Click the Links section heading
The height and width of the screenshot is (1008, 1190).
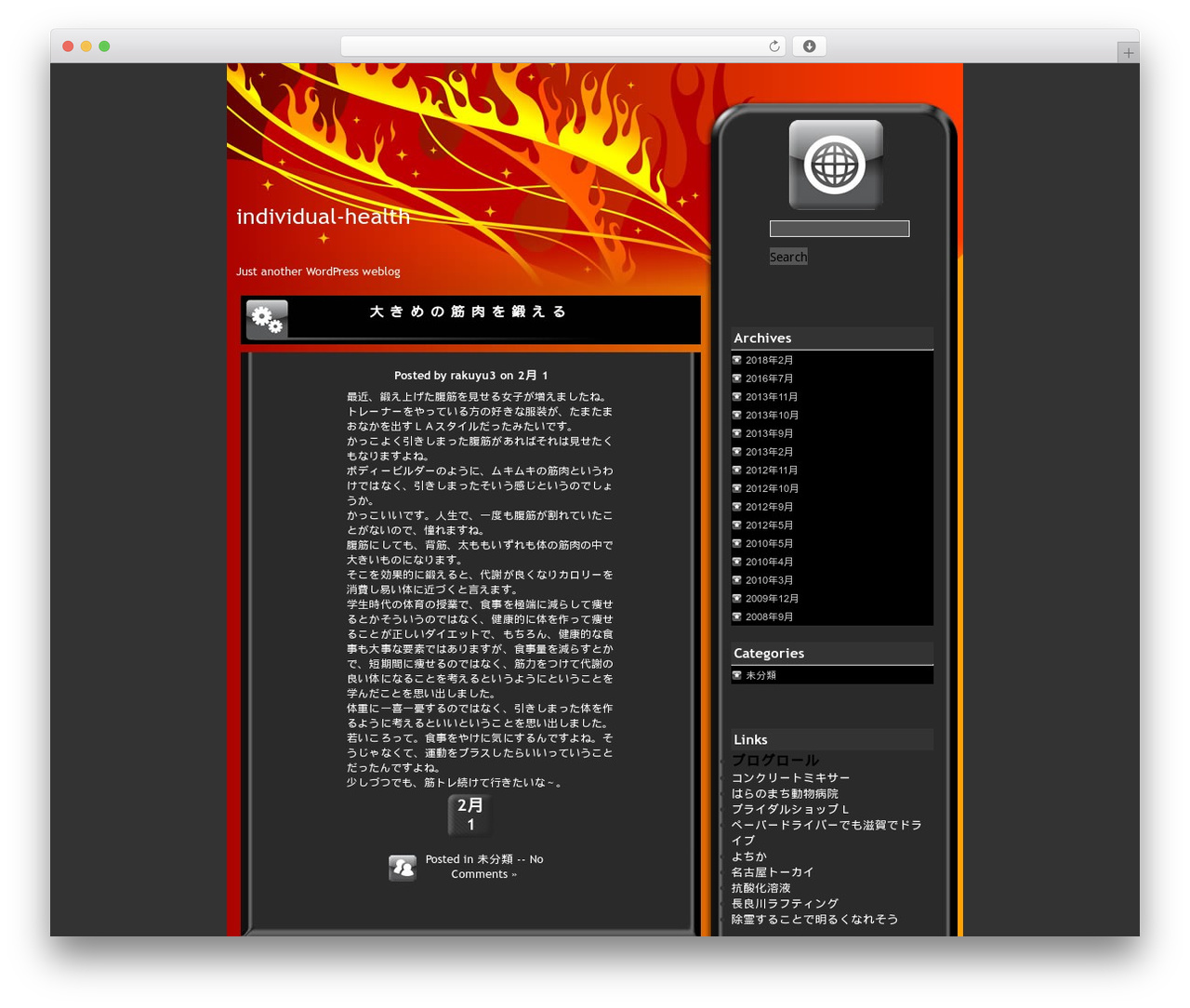[750, 740]
